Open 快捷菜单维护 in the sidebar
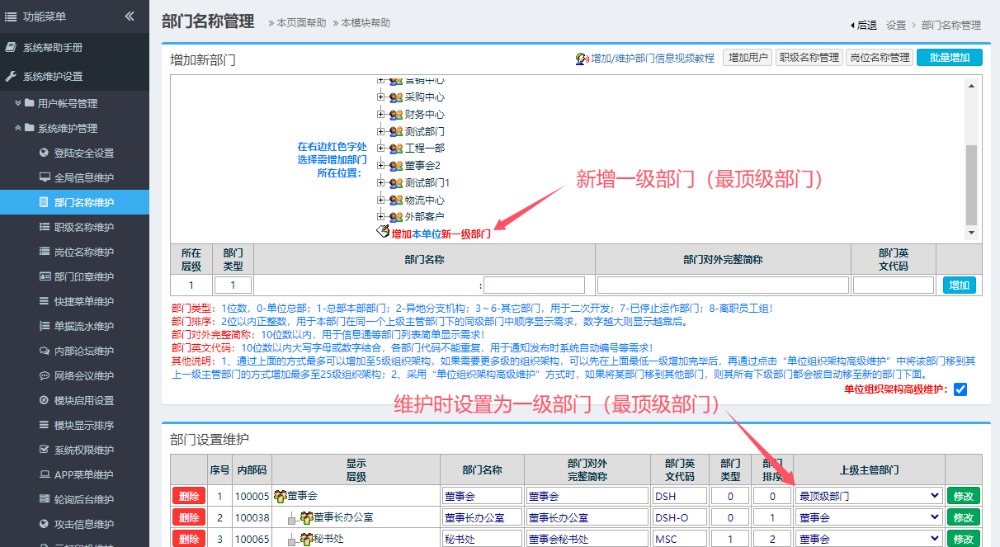 [83, 301]
